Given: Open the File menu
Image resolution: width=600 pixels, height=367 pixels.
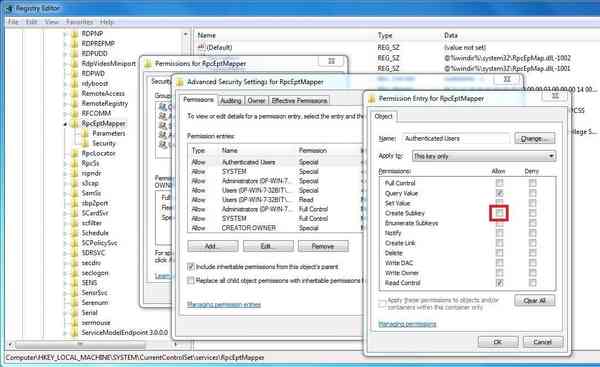Looking at the screenshot, I should point(13,22).
